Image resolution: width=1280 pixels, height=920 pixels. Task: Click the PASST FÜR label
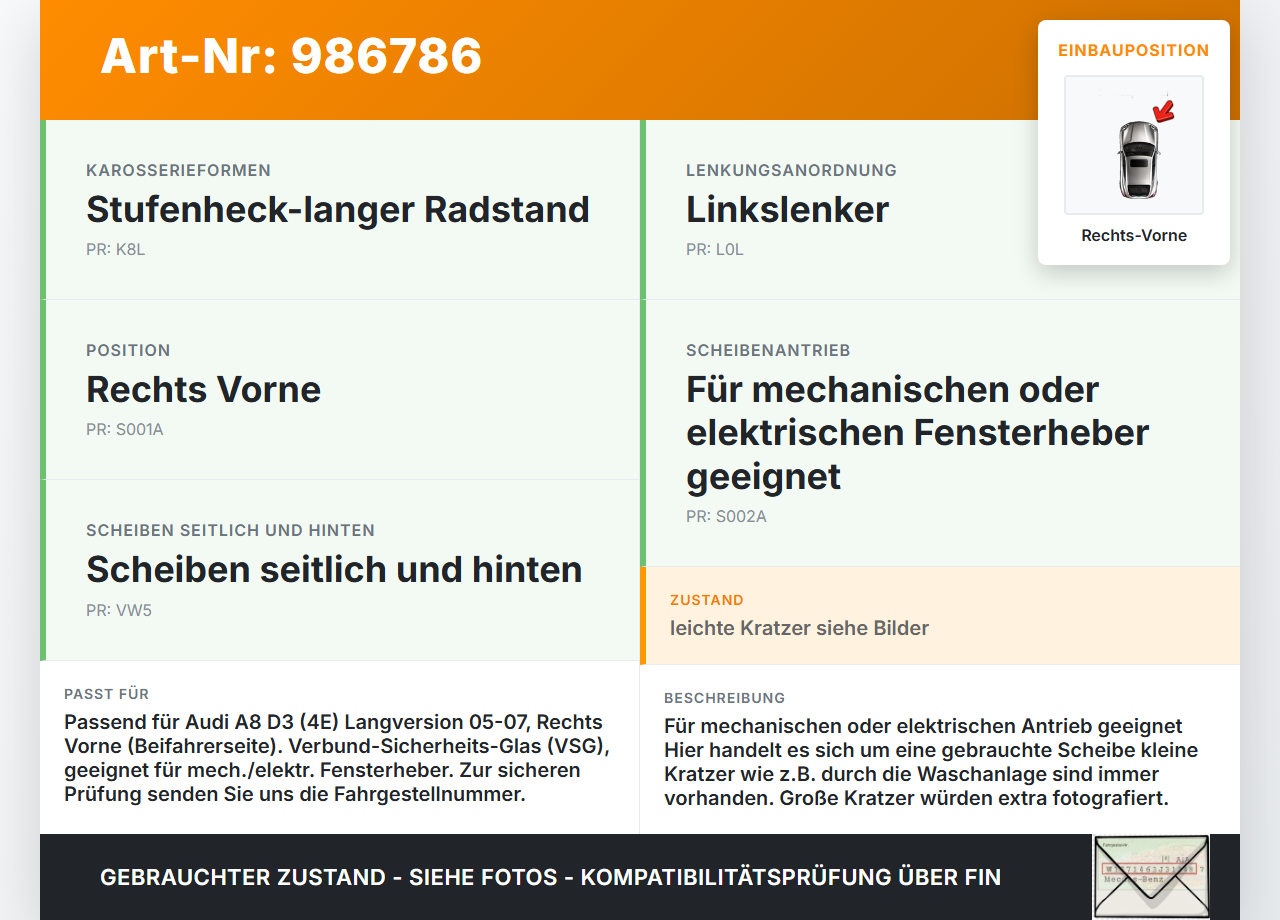click(106, 694)
